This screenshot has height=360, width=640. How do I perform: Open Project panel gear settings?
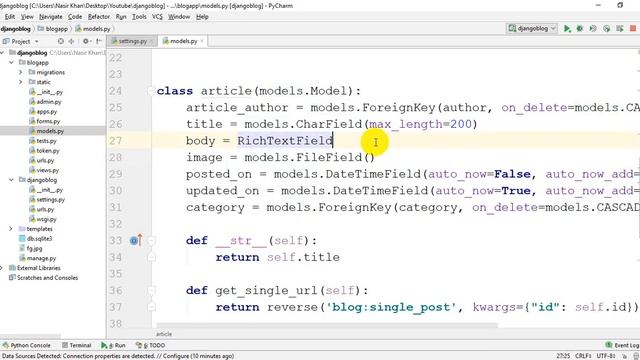86,41
